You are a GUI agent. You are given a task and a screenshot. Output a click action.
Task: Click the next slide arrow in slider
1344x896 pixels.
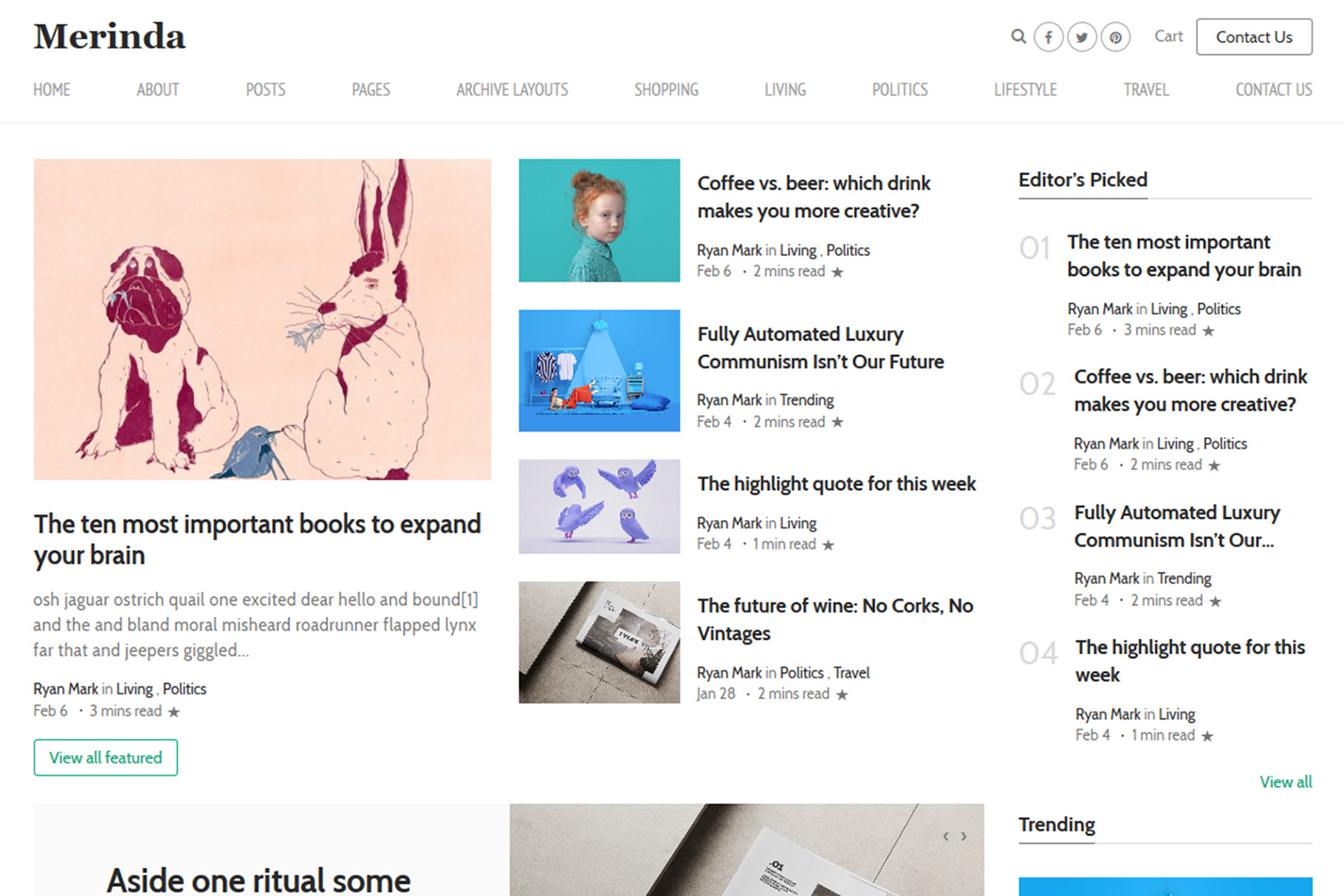coord(964,836)
